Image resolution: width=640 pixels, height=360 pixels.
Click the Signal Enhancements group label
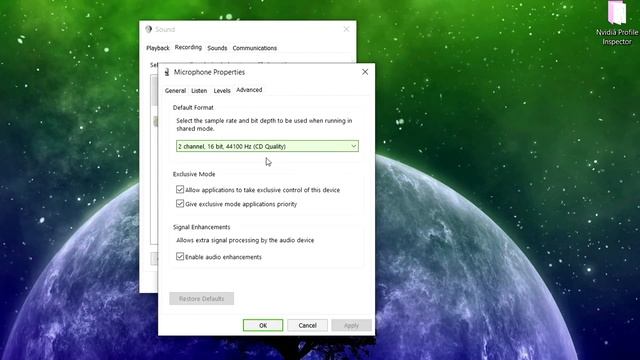tap(202, 227)
